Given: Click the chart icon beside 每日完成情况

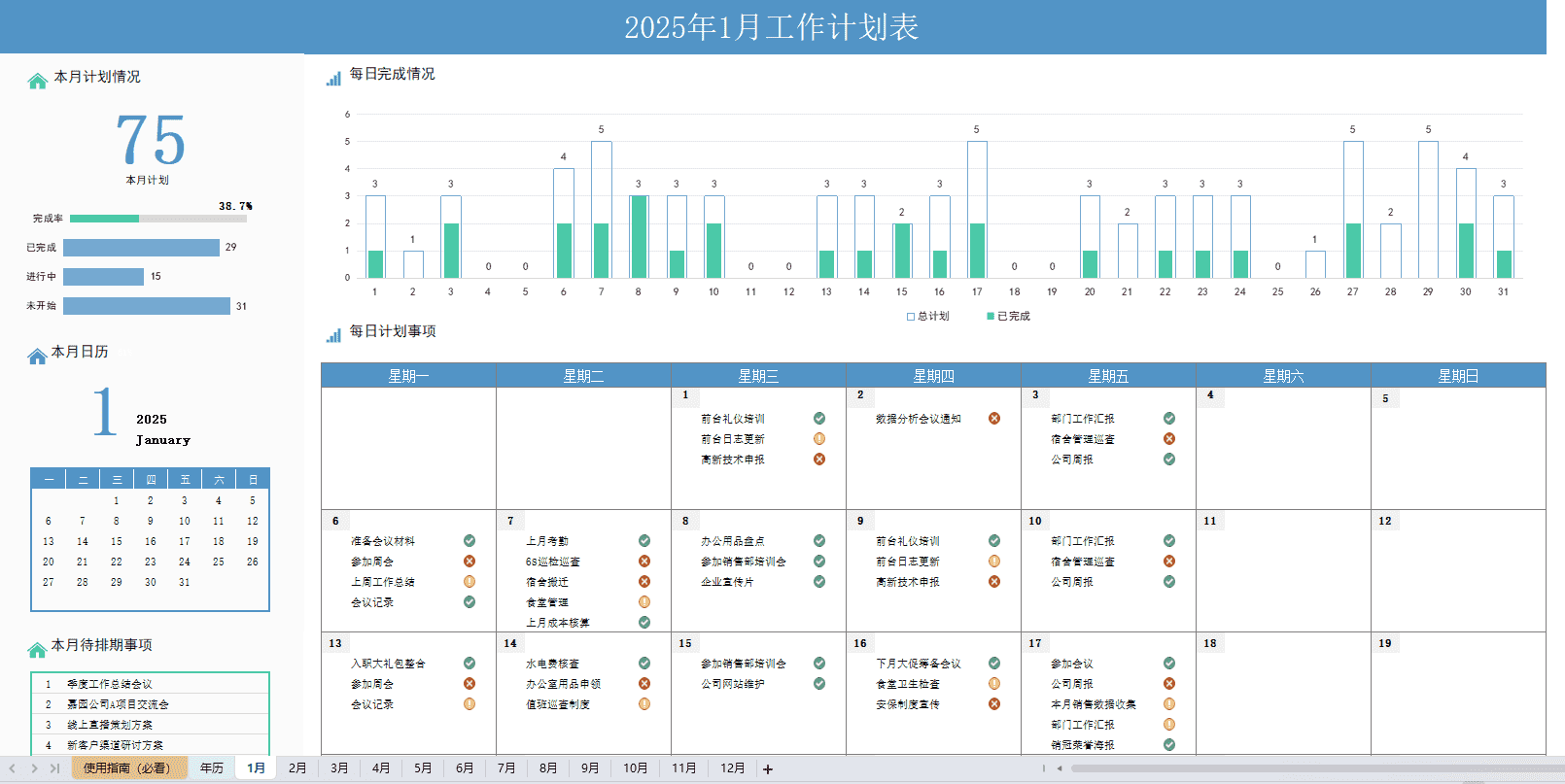Looking at the screenshot, I should [333, 79].
